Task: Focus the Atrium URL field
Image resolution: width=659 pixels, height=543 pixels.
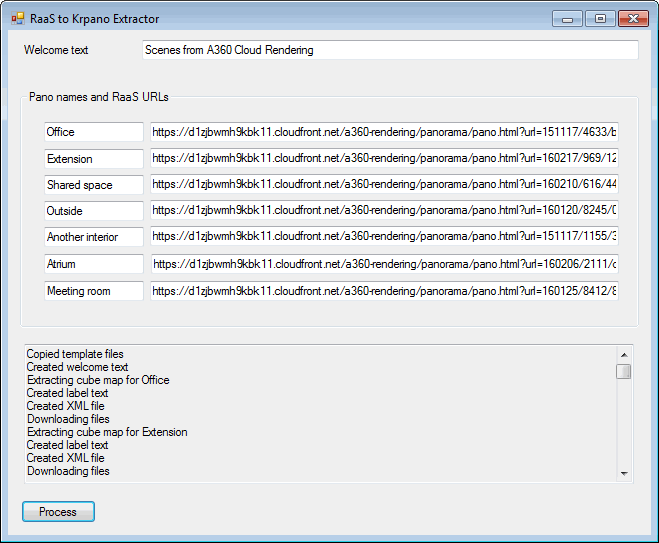Action: pyautogui.click(x=384, y=264)
